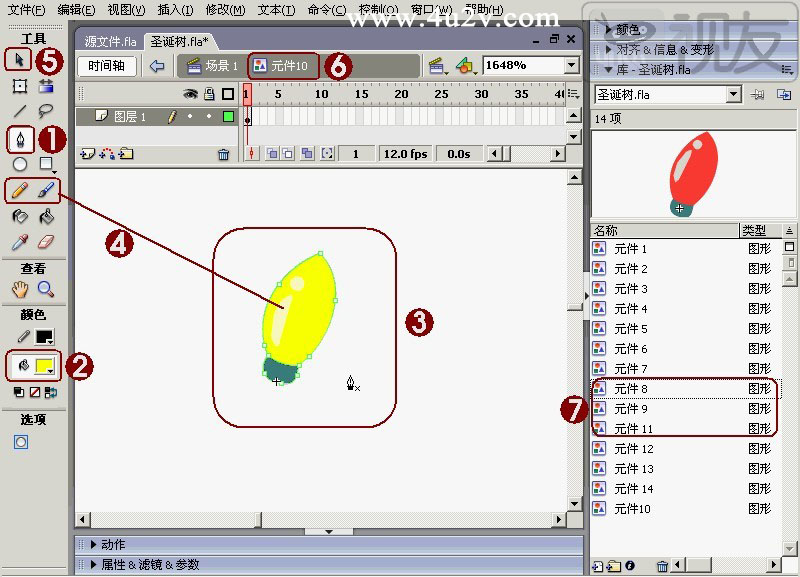Open the library file 圣诞树.fla dropdown

click(x=733, y=94)
